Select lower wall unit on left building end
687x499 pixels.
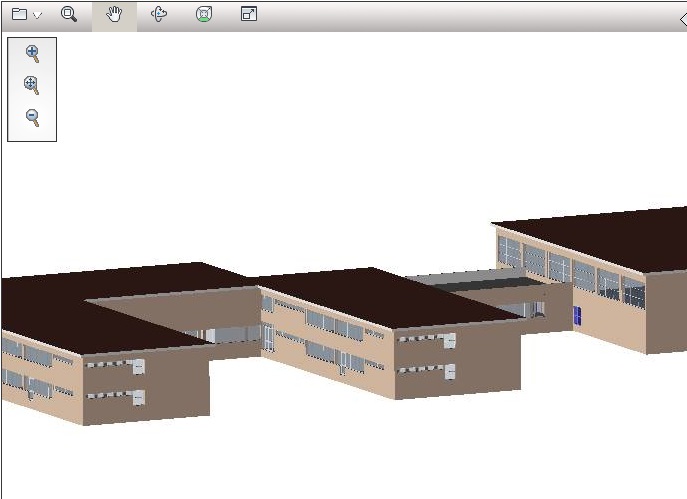pos(138,398)
